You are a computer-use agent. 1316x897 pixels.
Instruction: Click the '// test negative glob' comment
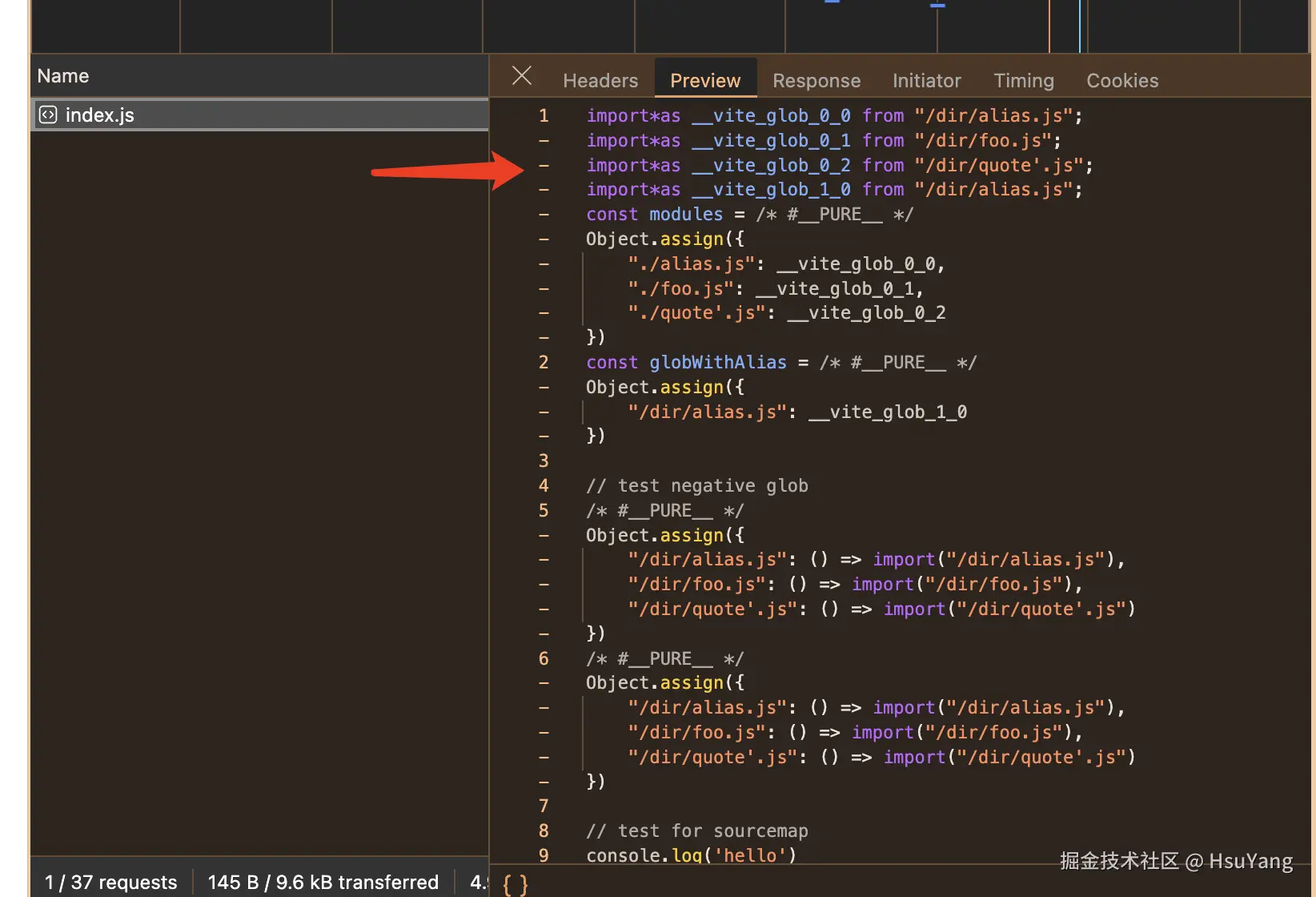coord(697,486)
